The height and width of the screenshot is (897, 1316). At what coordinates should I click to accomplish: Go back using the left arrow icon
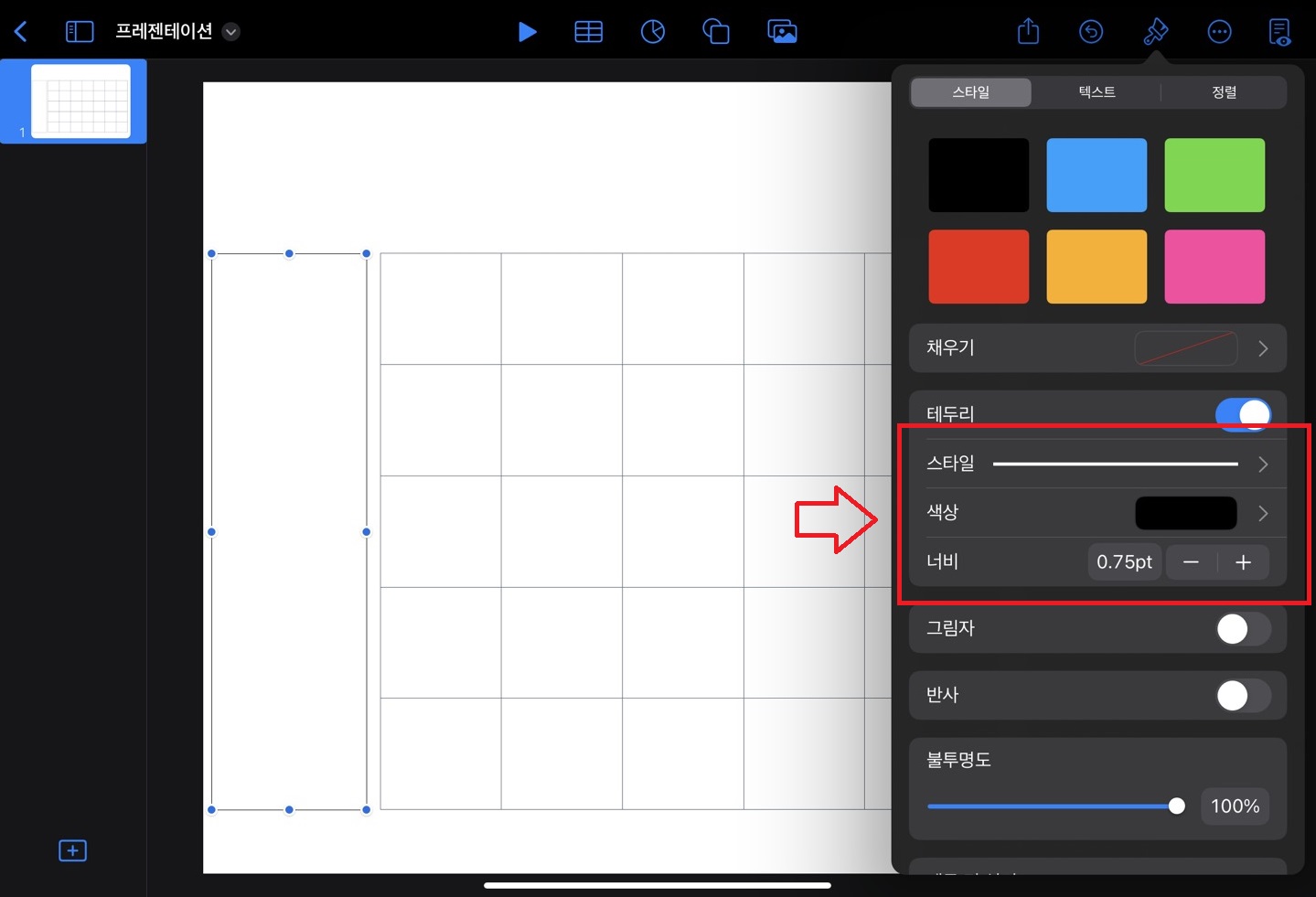[21, 32]
